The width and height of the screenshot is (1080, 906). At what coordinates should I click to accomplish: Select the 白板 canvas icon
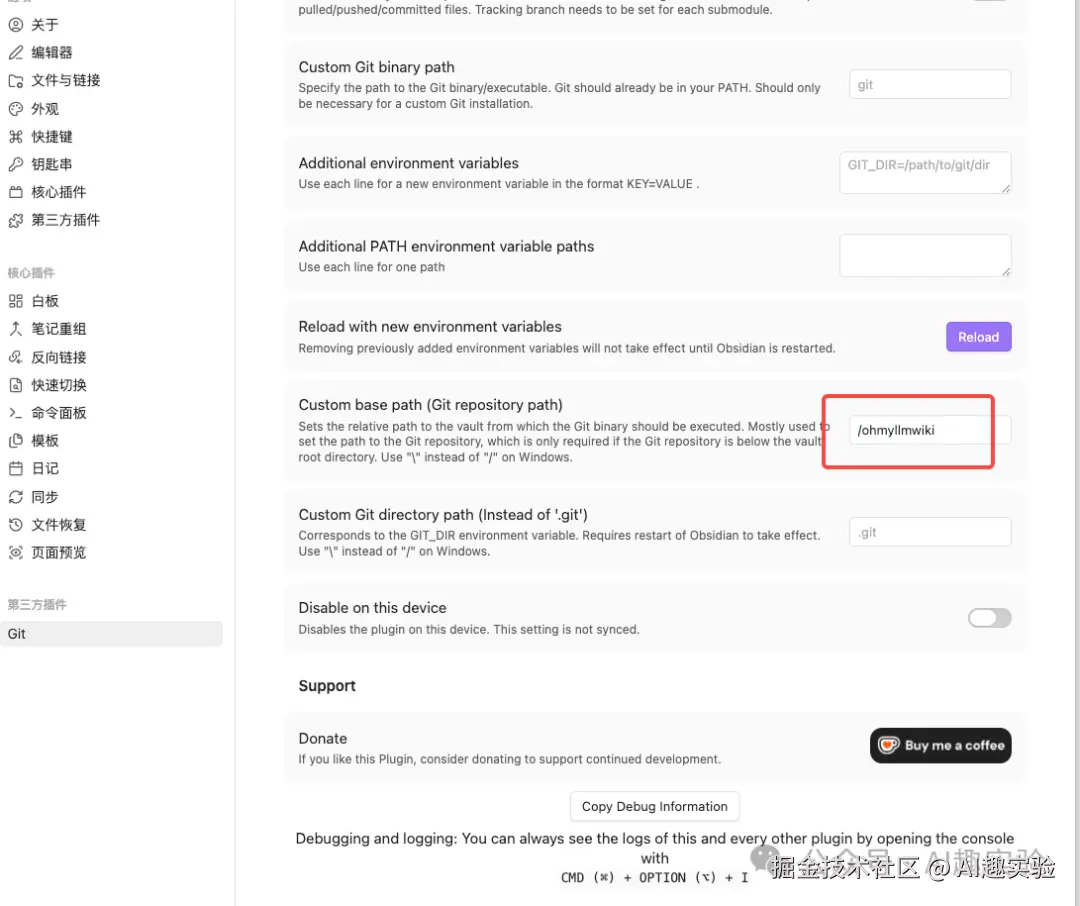pyautogui.click(x=16, y=301)
